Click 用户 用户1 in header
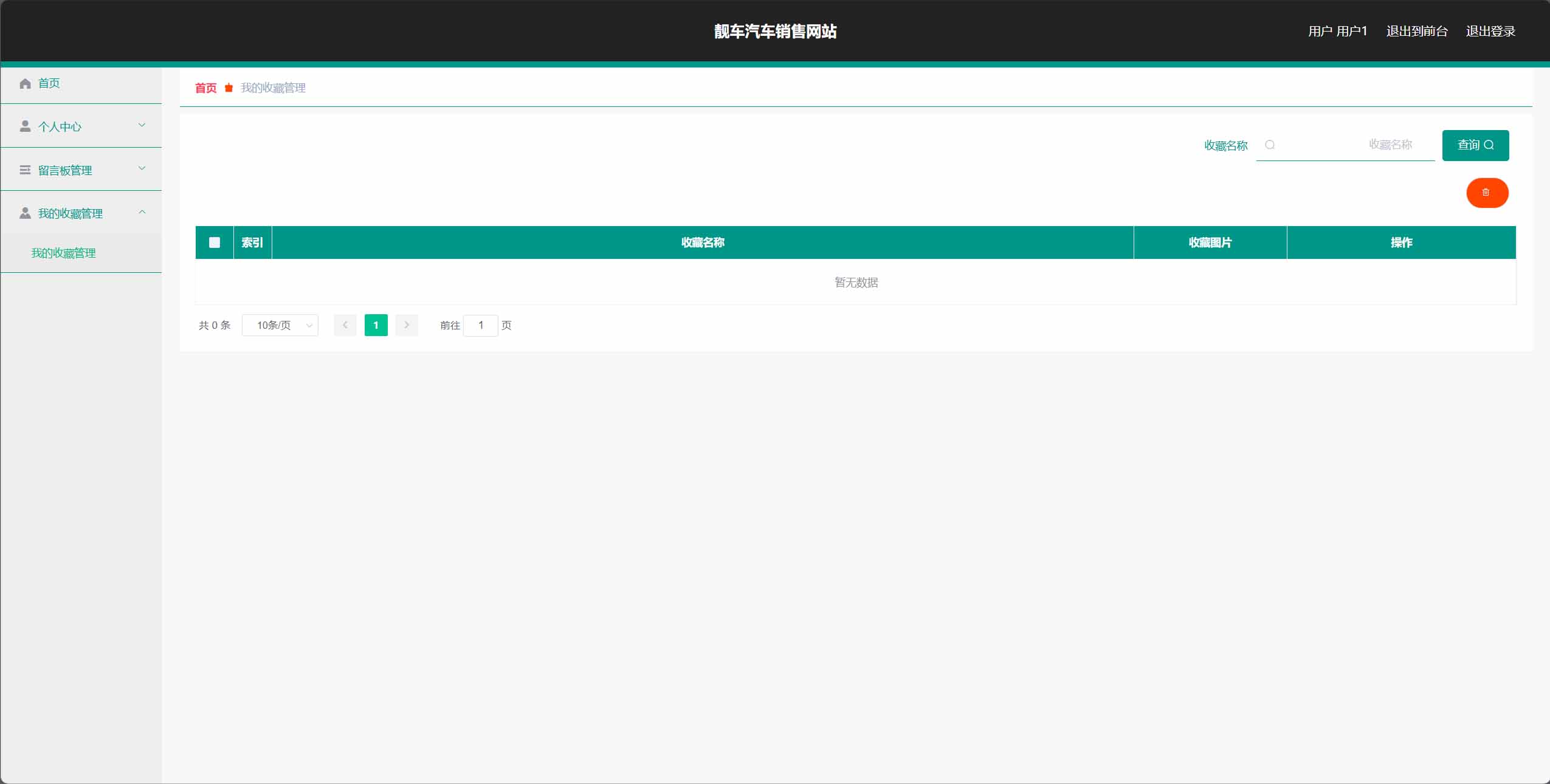The width and height of the screenshot is (1550, 784). tap(1337, 31)
